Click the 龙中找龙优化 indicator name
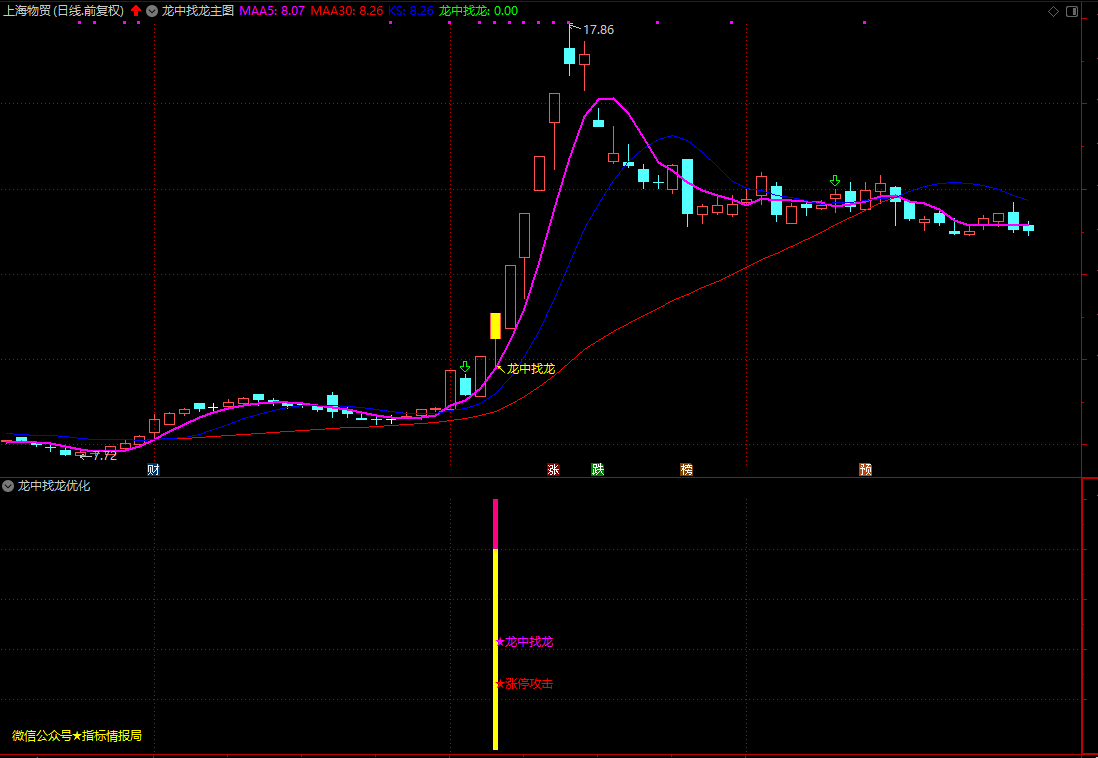The height and width of the screenshot is (758, 1098). (54, 486)
